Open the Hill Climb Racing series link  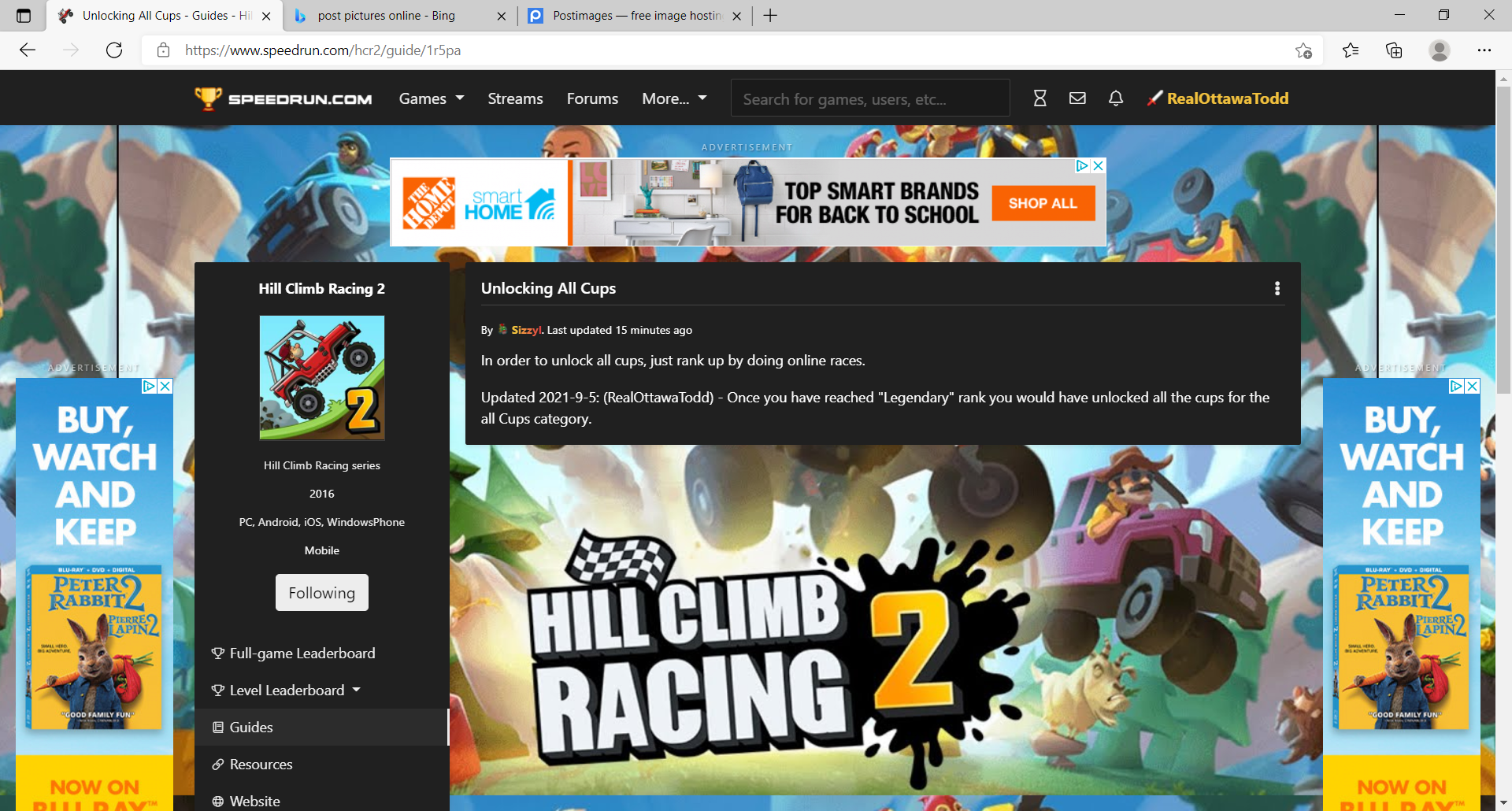pyautogui.click(x=321, y=465)
